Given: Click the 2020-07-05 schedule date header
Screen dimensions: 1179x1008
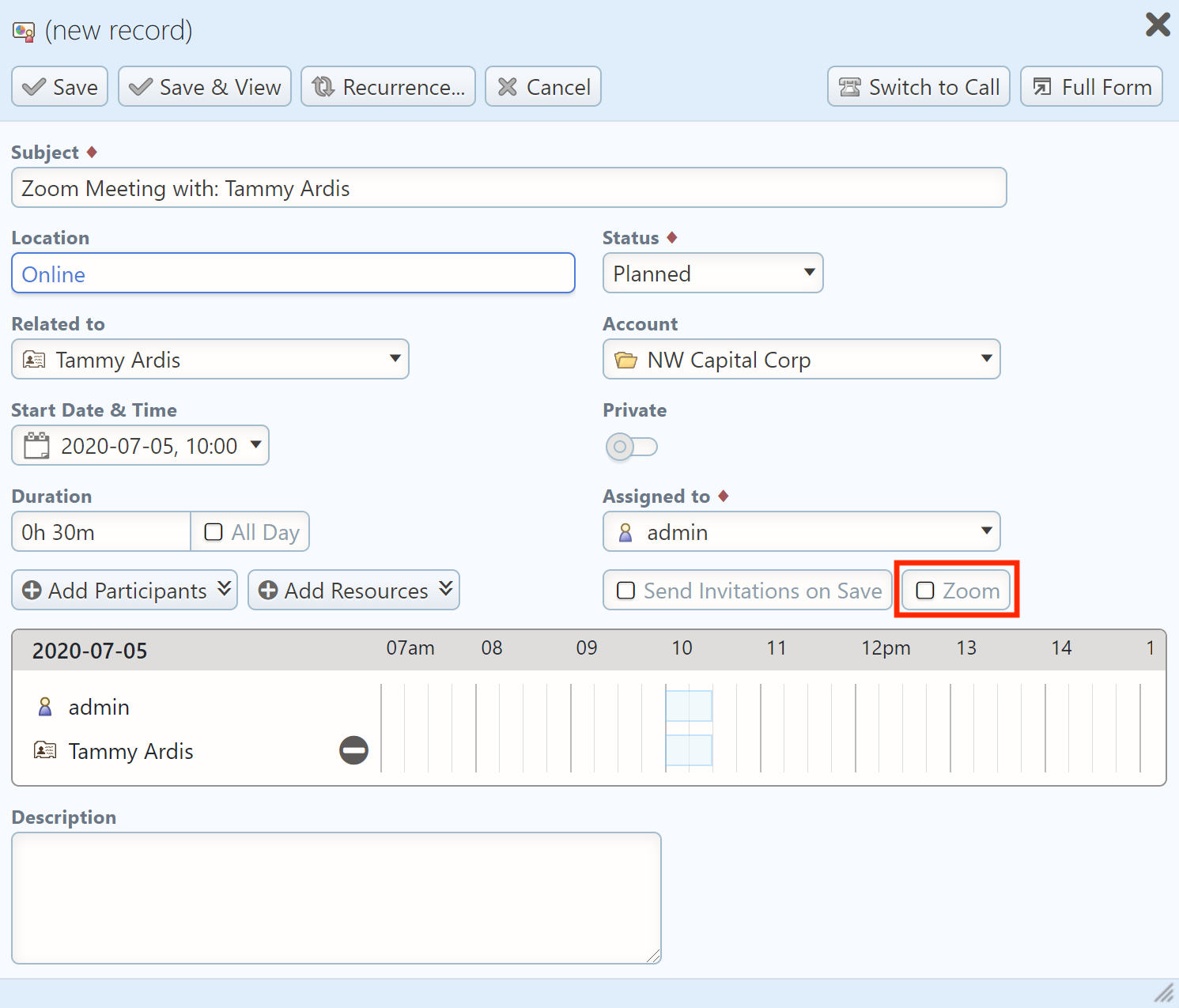Looking at the screenshot, I should 90,651.
